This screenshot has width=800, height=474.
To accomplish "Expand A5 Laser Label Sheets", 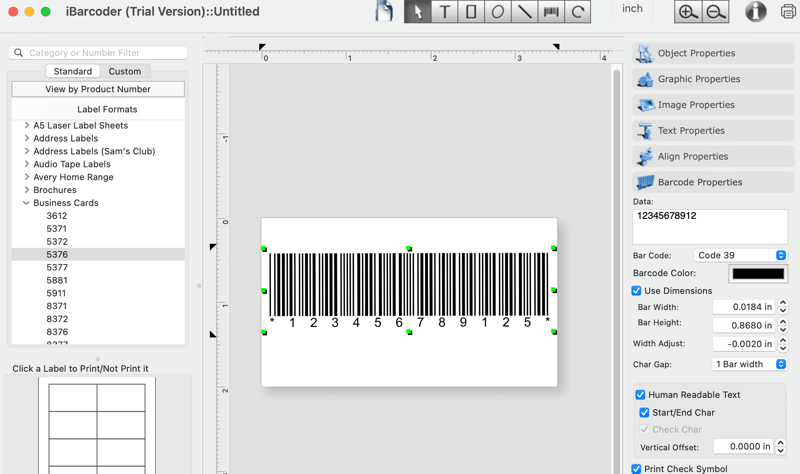I will pos(27,125).
